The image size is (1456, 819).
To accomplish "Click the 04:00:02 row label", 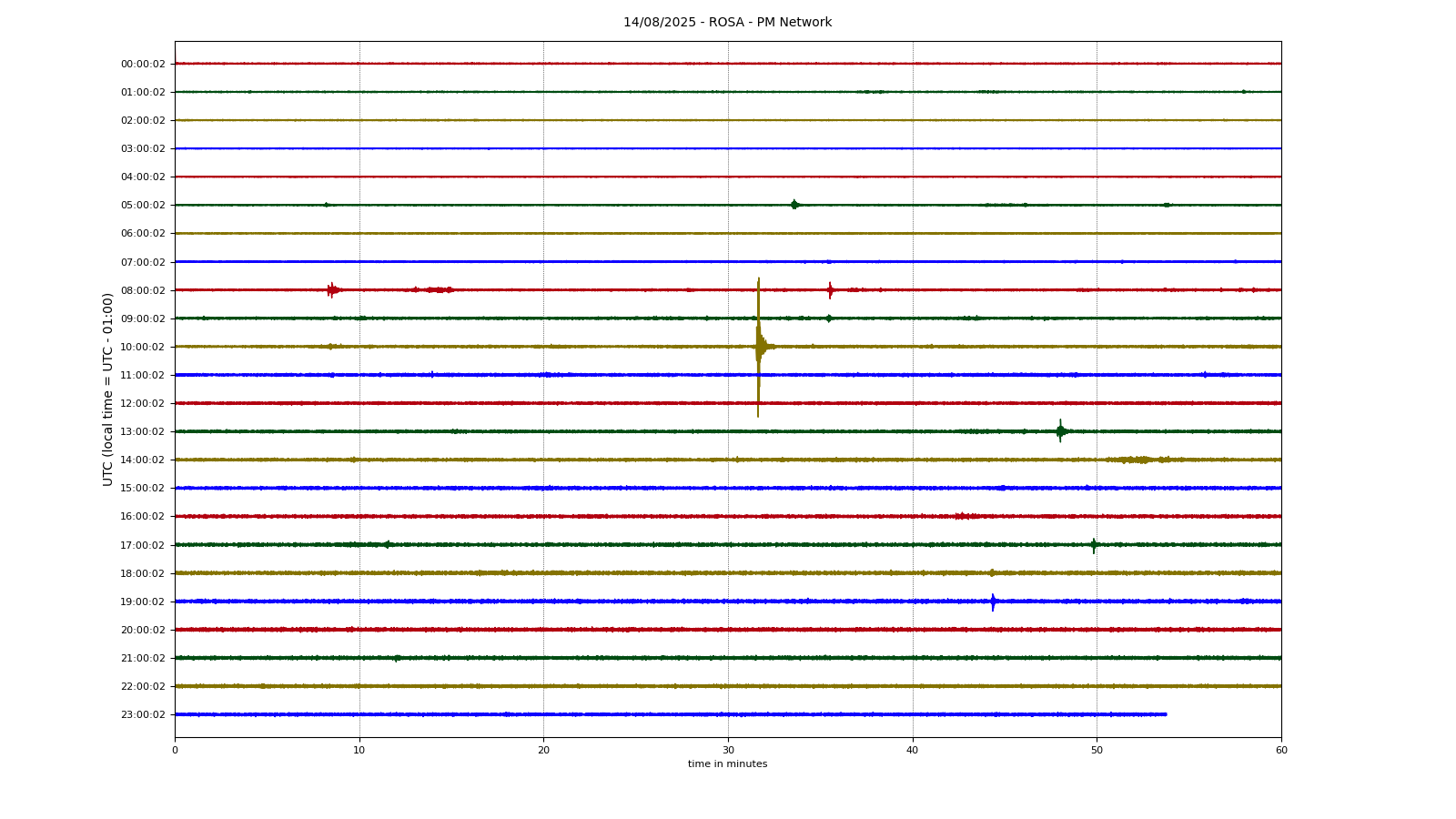I will click(x=143, y=177).
